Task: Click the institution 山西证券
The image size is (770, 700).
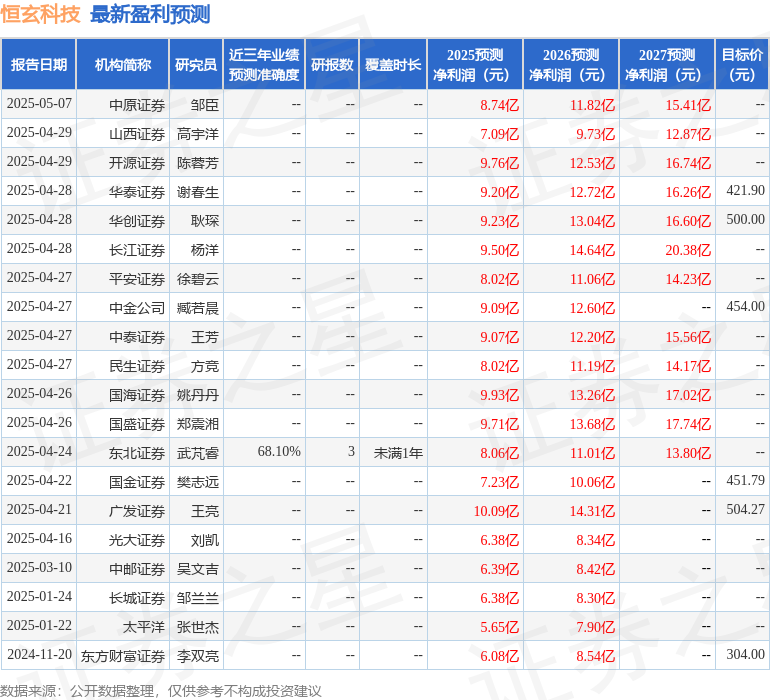Action: 137,134
